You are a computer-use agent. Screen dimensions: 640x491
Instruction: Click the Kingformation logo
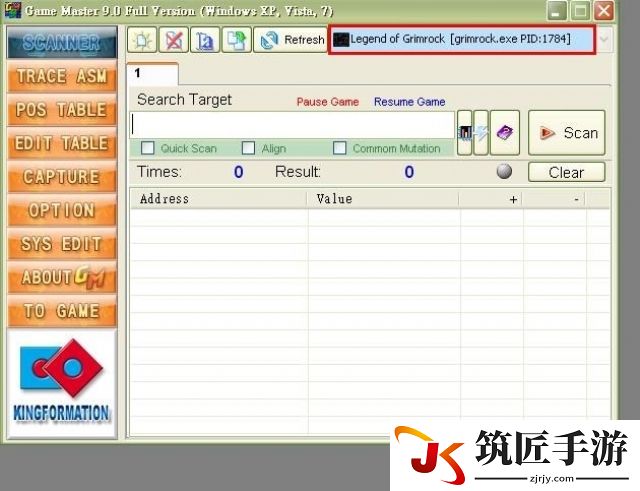click(62, 384)
